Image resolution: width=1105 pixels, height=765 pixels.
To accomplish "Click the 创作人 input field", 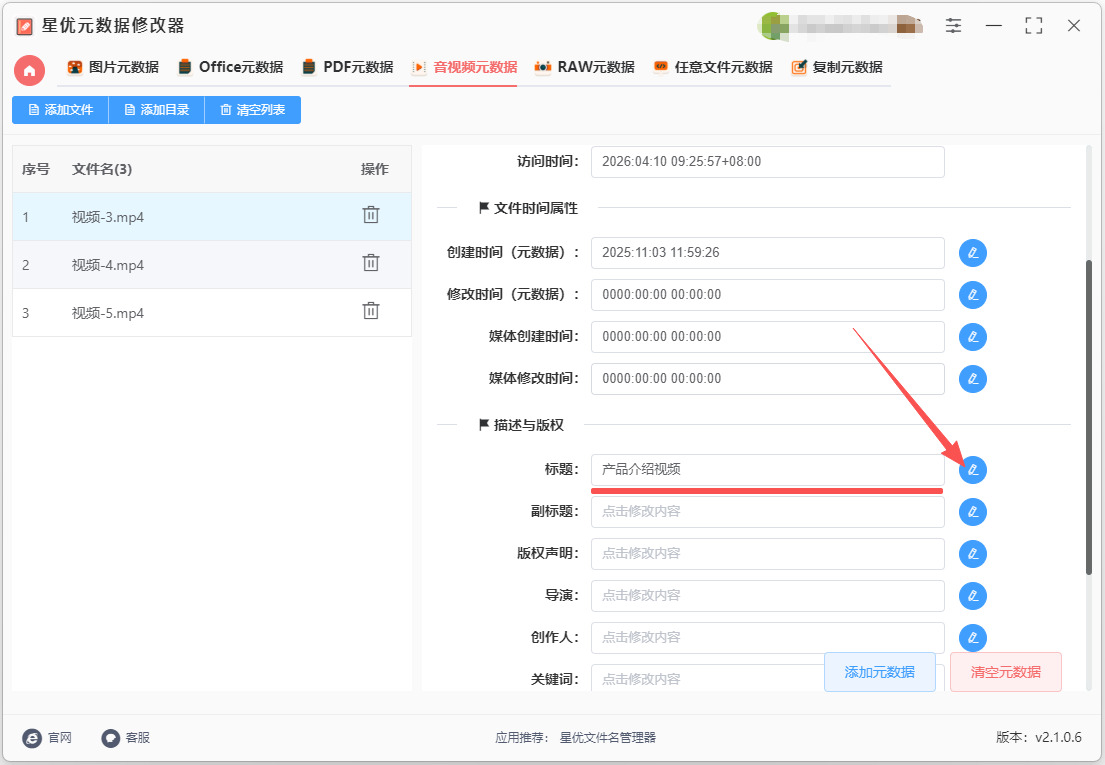I will [767, 638].
